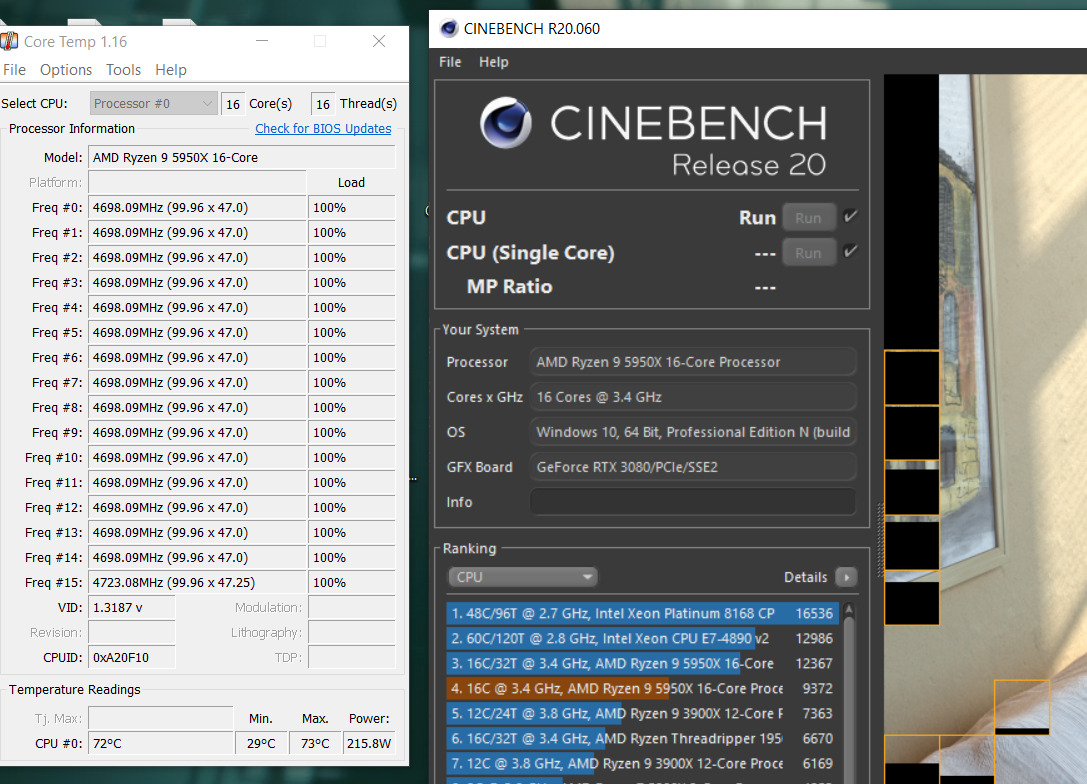
Task: Click the CPUID value 0xA20F10
Action: (x=132, y=657)
